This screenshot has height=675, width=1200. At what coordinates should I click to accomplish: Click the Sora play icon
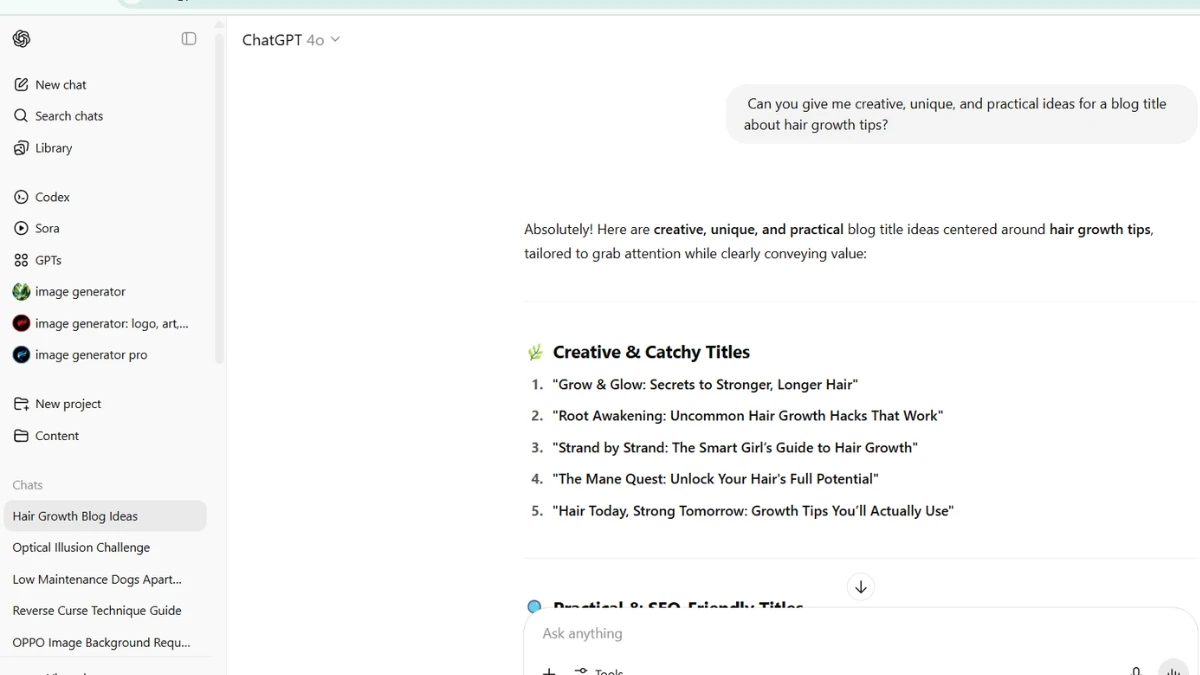(21, 228)
